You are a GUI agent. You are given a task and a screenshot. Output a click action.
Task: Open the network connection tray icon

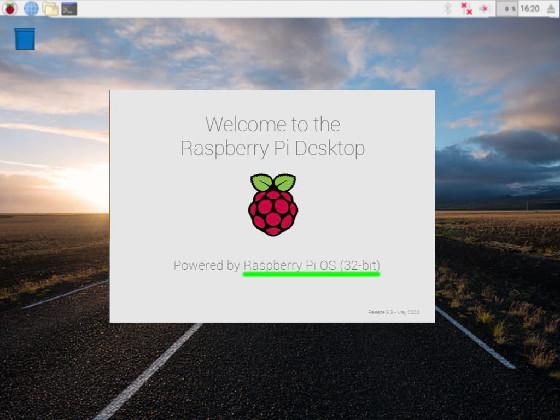pos(466,9)
